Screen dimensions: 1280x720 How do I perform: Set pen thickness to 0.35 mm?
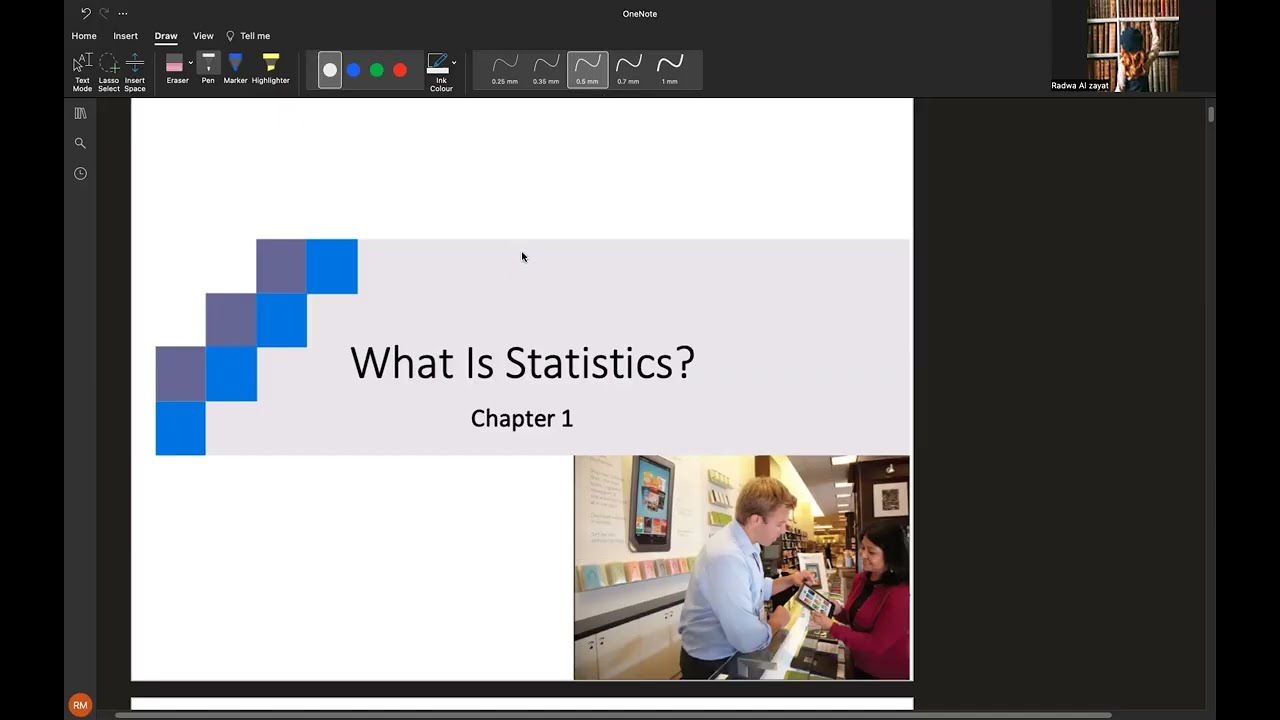click(546, 70)
